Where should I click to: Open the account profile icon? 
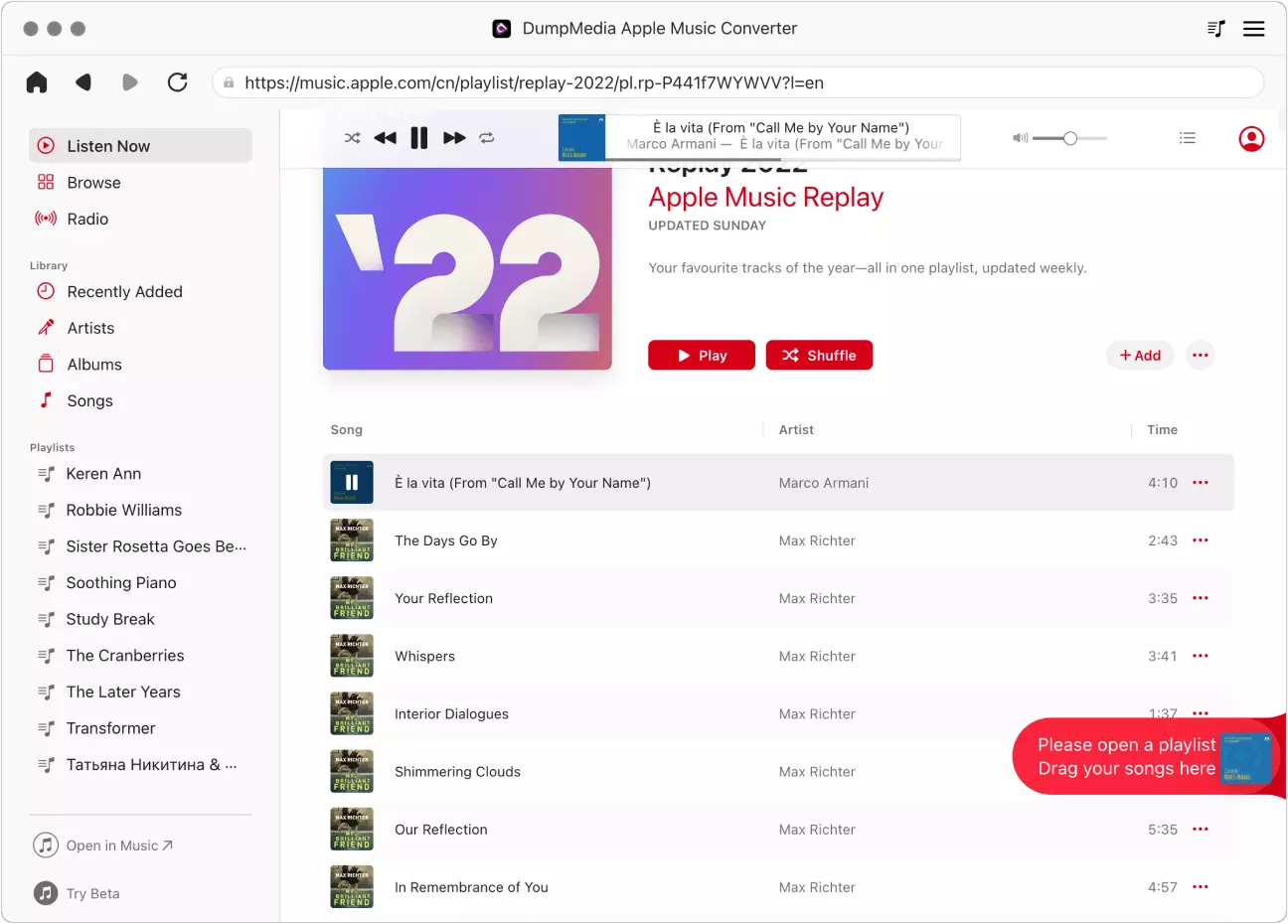pyautogui.click(x=1251, y=138)
